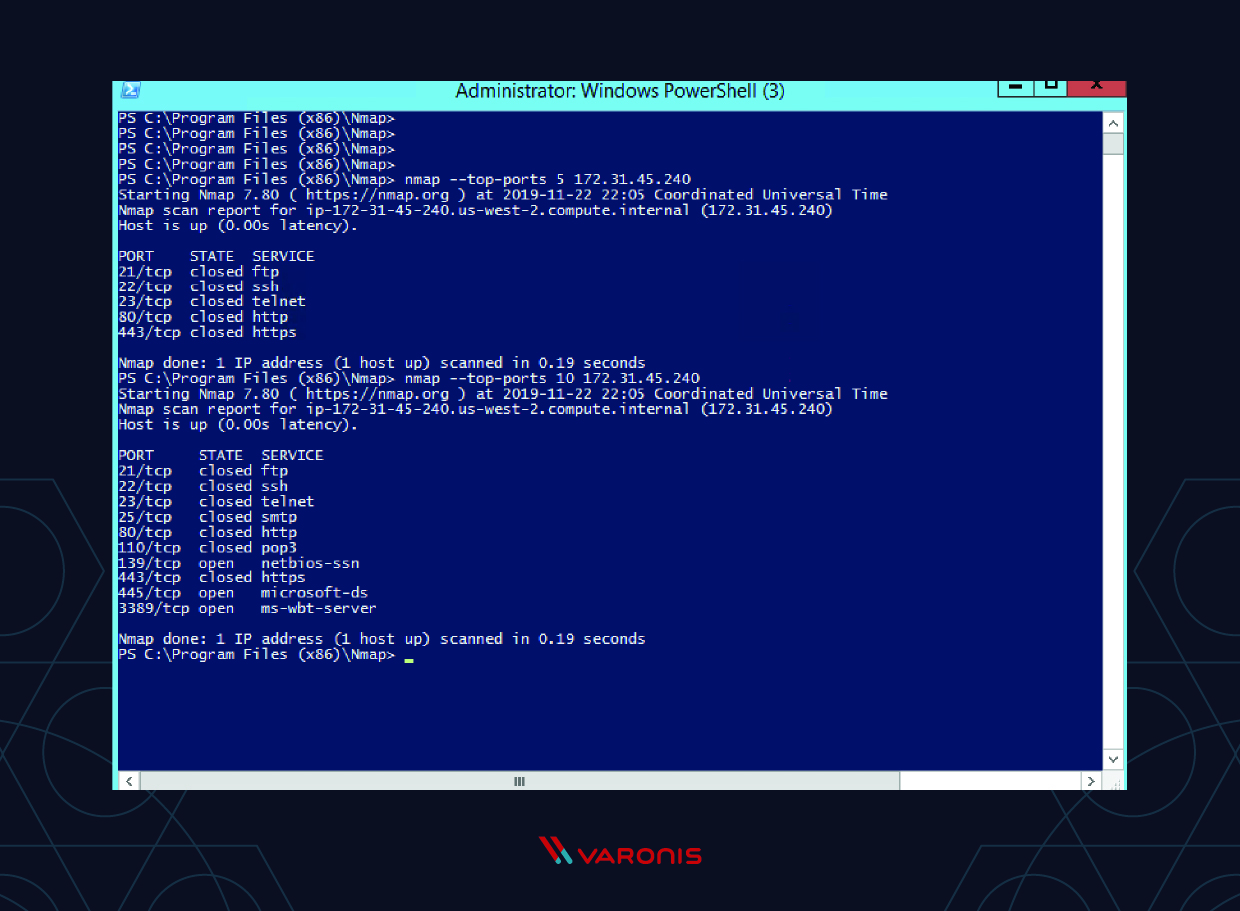Click the vertical scrollbar up arrow
The image size is (1240, 911).
(x=1113, y=122)
